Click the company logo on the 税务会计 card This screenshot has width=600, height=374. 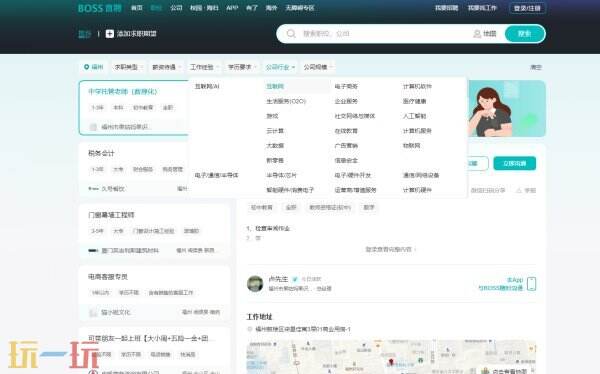point(93,189)
